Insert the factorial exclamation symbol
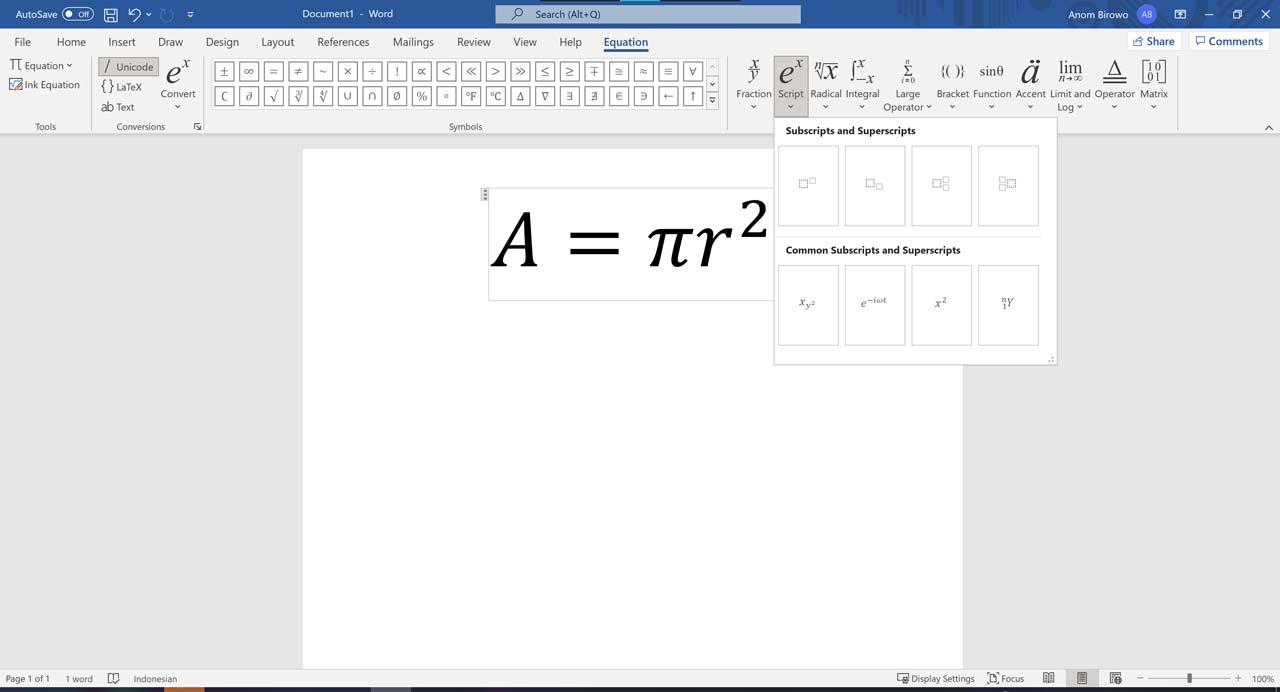This screenshot has width=1280, height=692. [397, 71]
